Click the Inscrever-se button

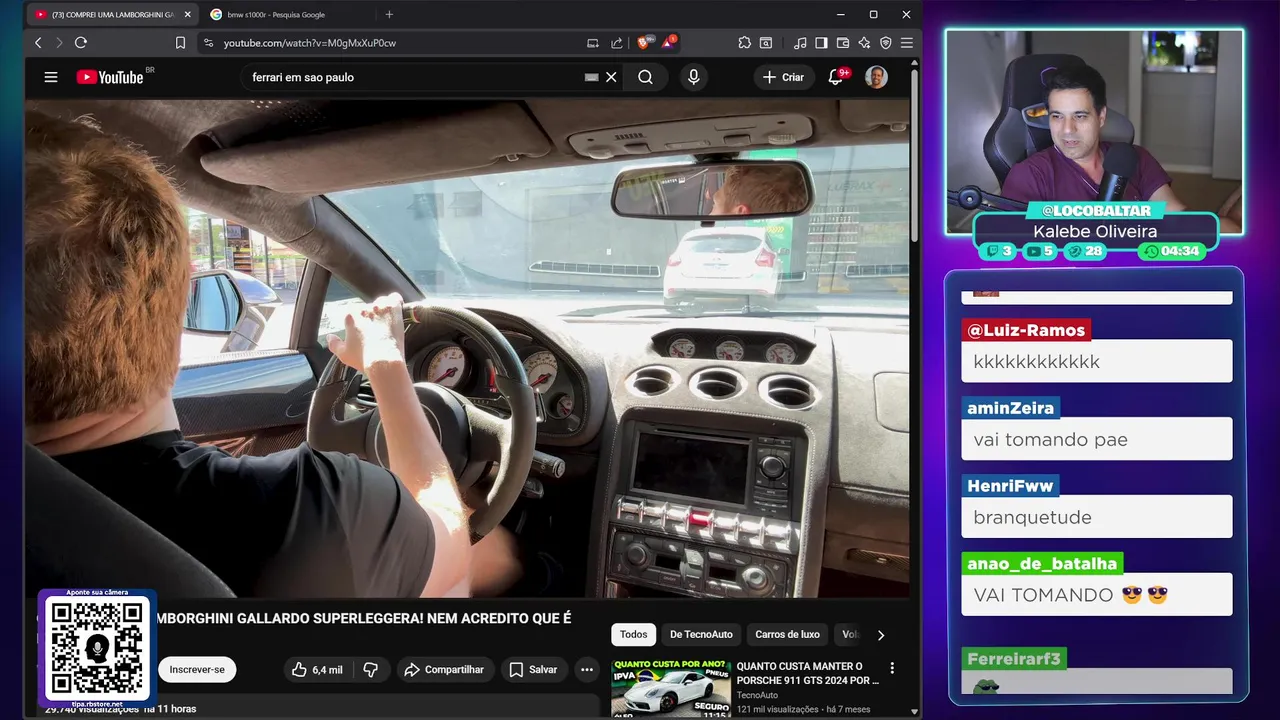197,670
